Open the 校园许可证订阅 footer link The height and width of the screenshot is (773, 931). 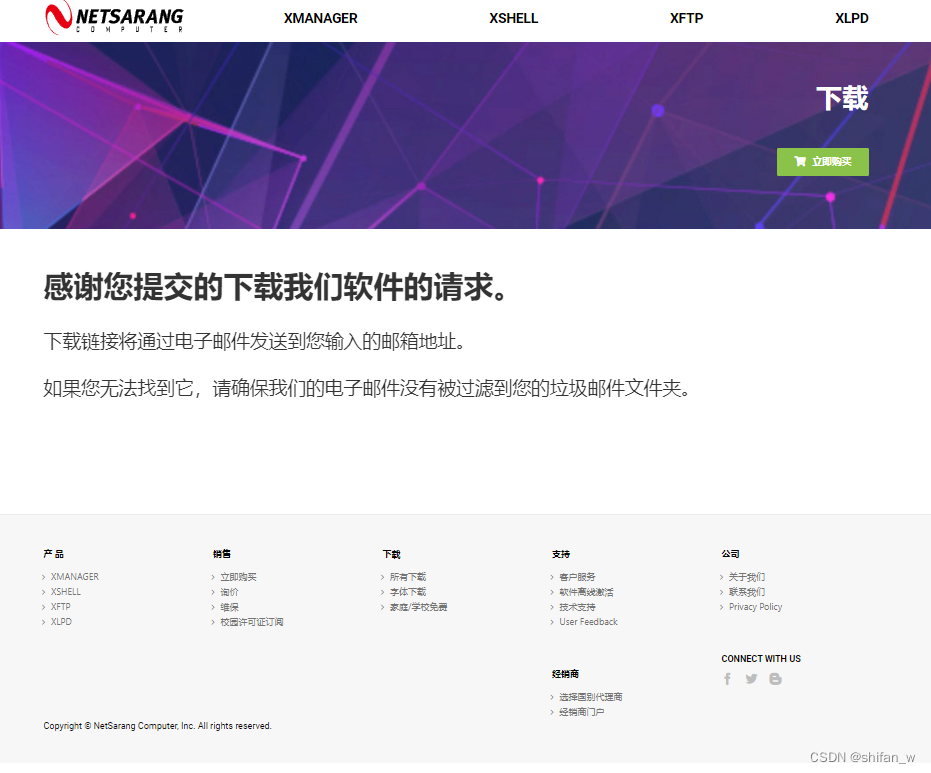(252, 622)
